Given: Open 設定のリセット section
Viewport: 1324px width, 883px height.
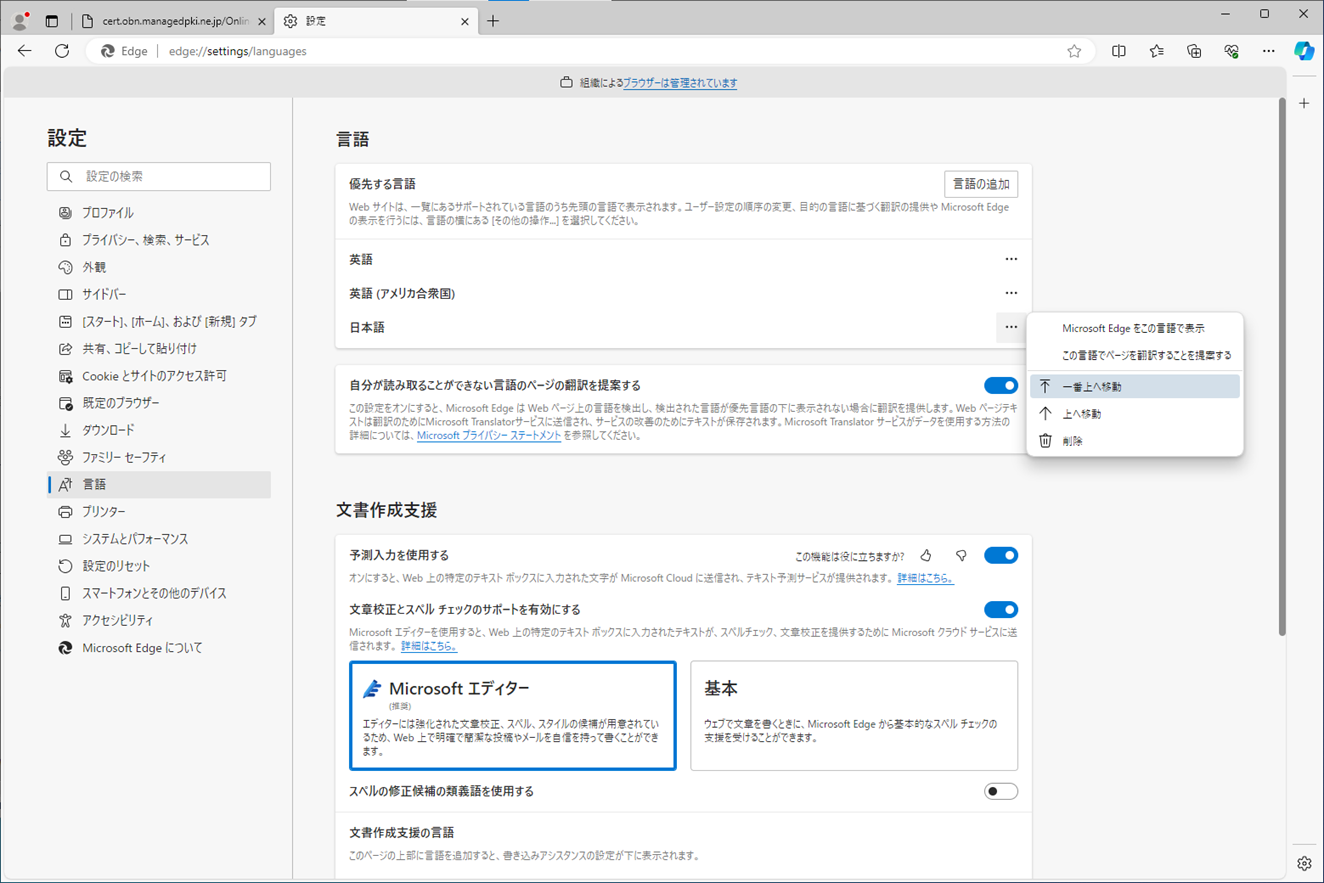Looking at the screenshot, I should pyautogui.click(x=159, y=566).
